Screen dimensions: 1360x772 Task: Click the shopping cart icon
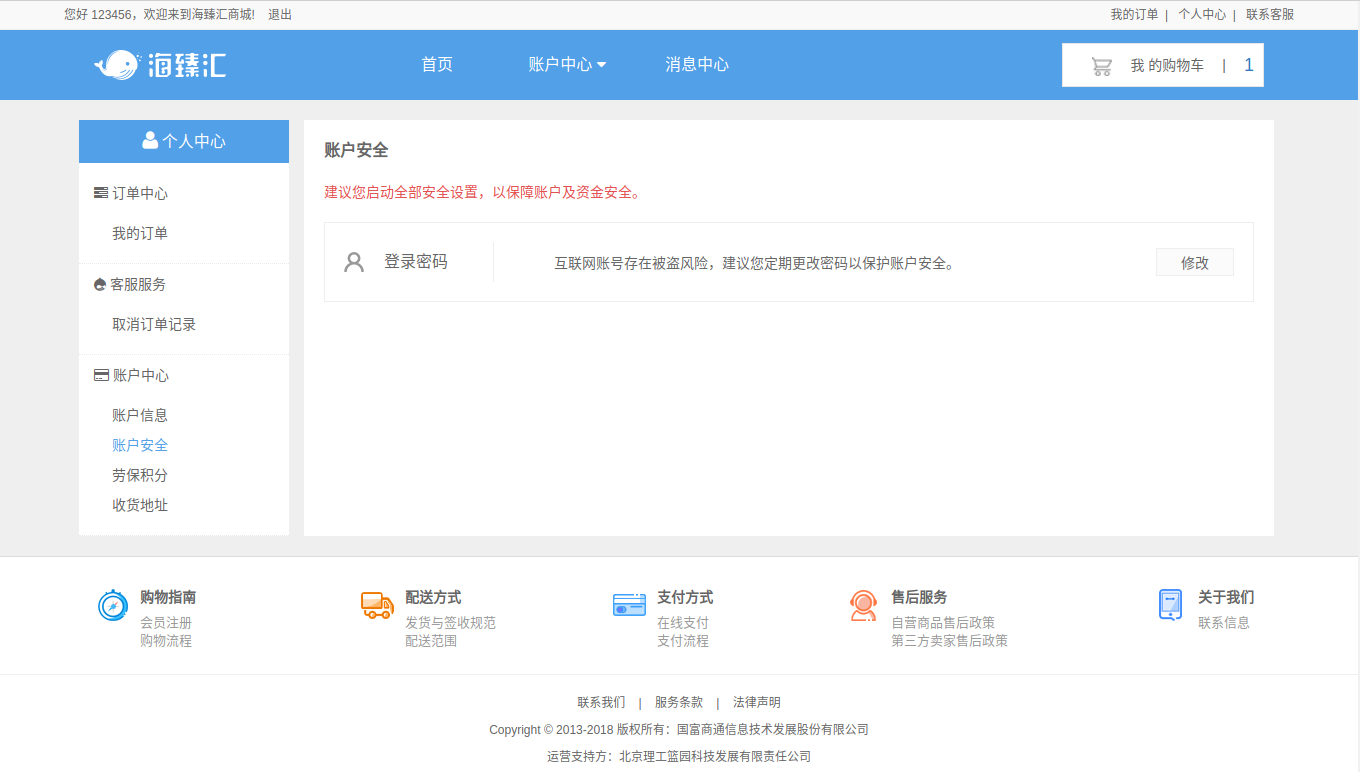pos(1101,66)
